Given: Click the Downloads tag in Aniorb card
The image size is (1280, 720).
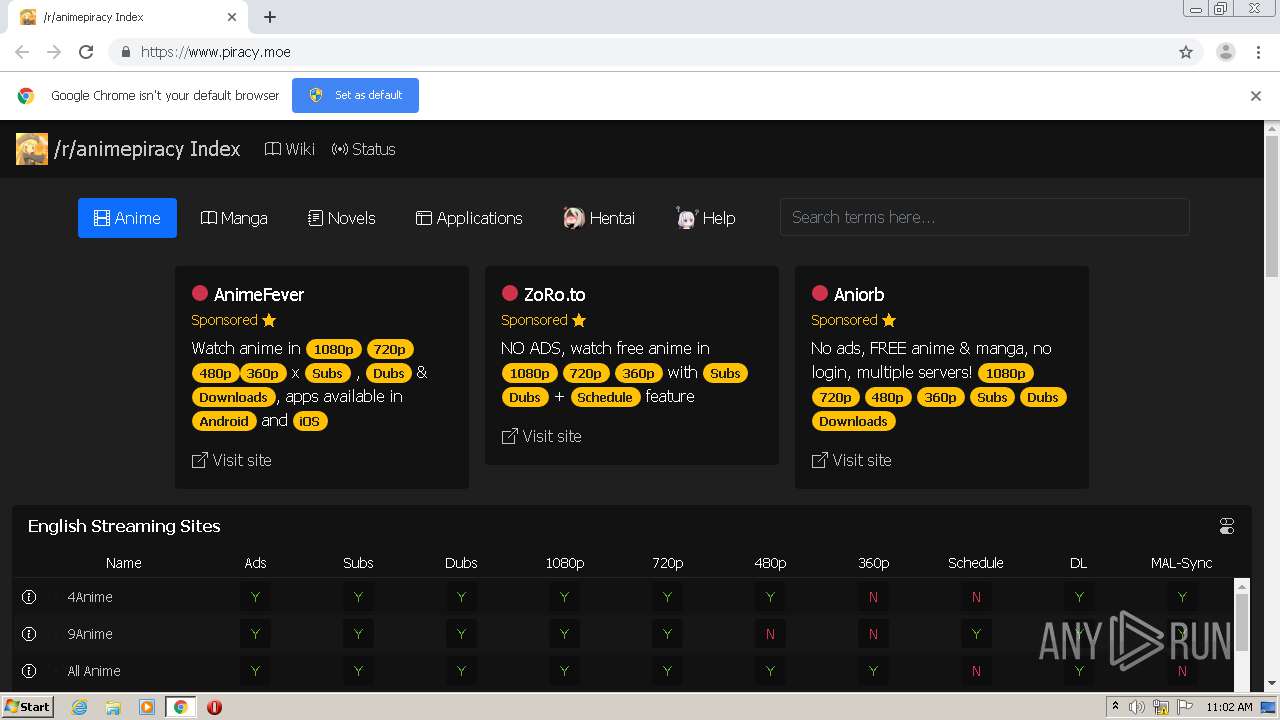Looking at the screenshot, I should (x=853, y=421).
